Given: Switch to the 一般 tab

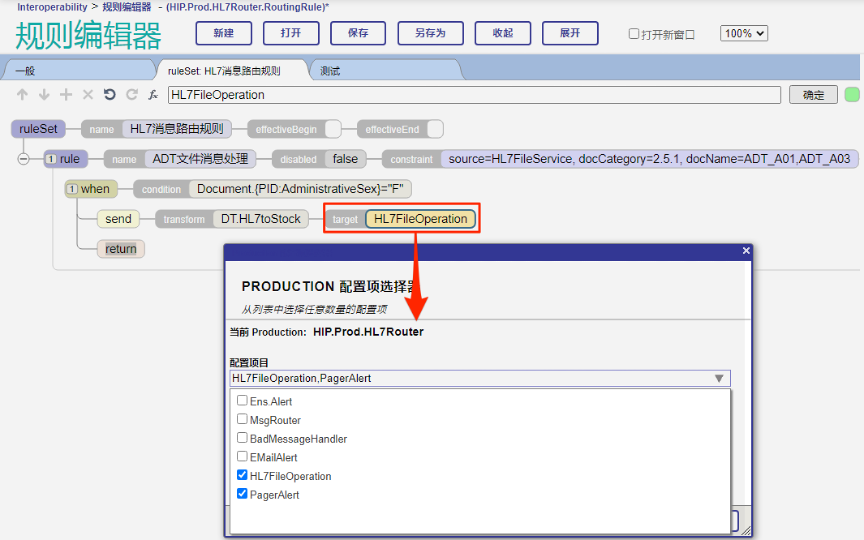Looking at the screenshot, I should coord(26,71).
